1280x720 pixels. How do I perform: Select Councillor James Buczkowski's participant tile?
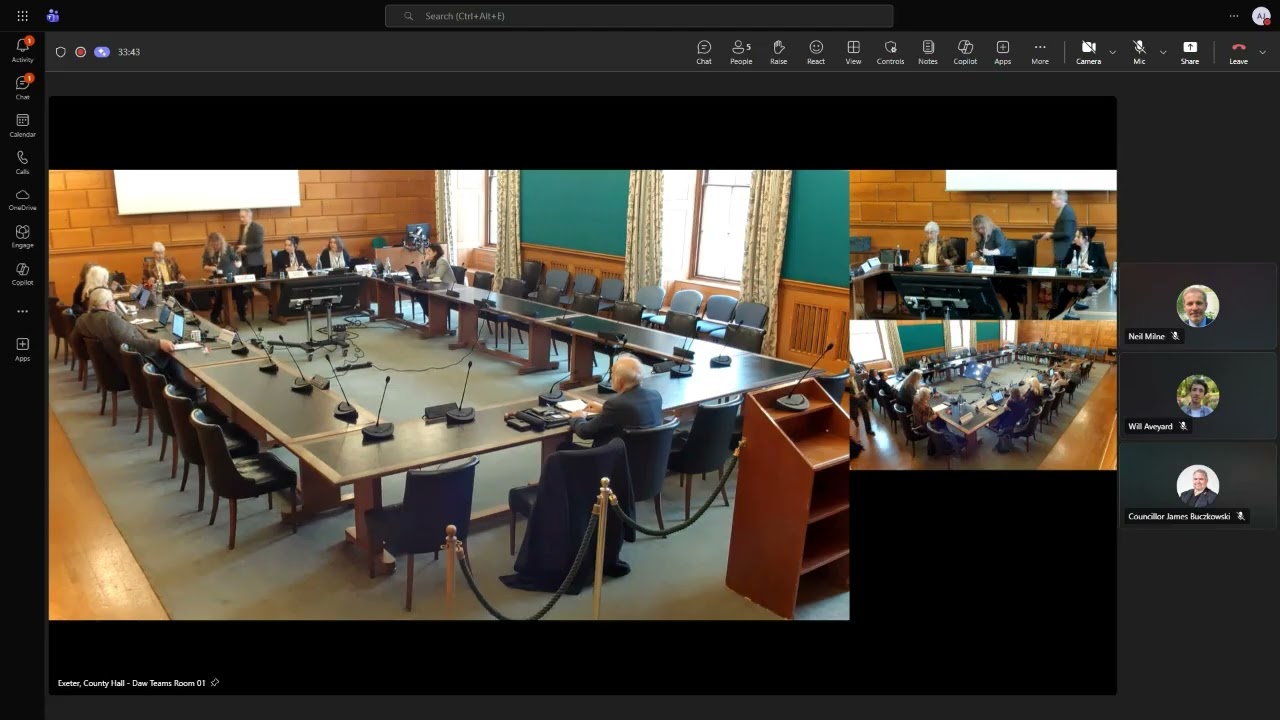pos(1198,485)
